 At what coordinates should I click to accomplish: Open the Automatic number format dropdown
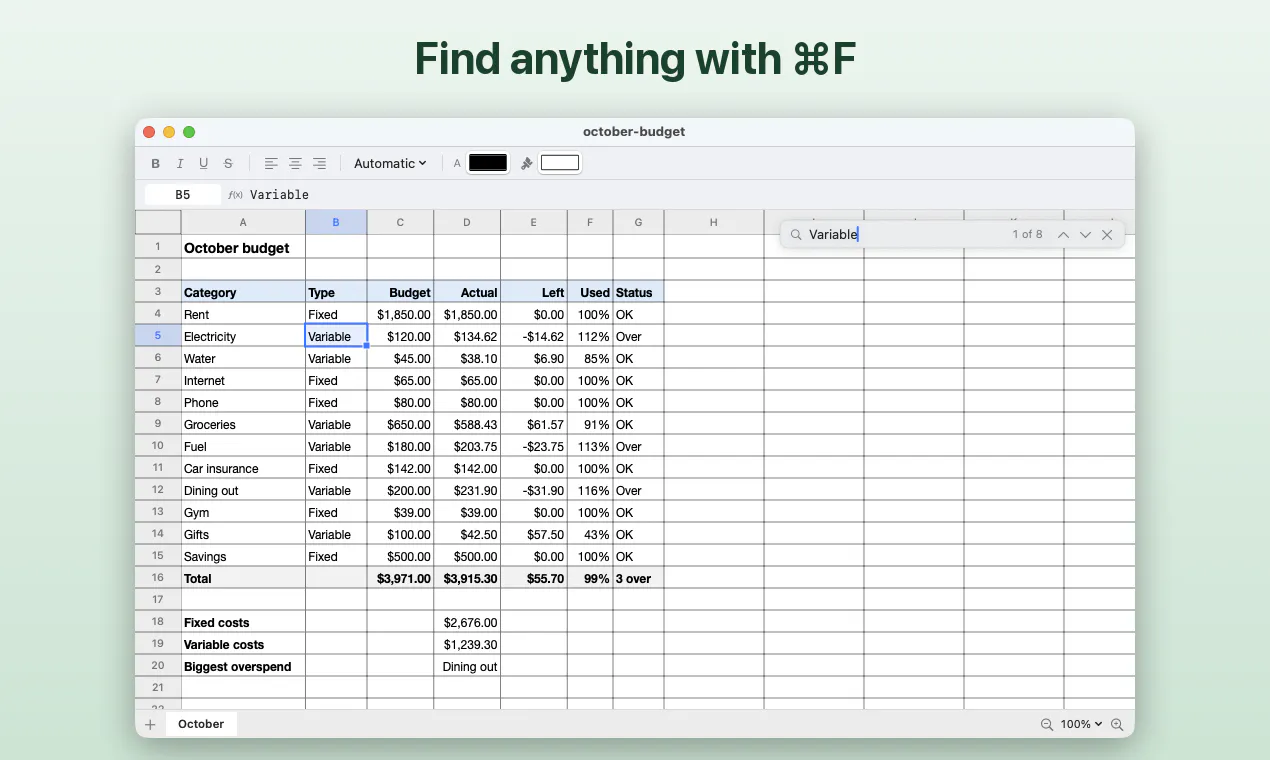(x=390, y=163)
